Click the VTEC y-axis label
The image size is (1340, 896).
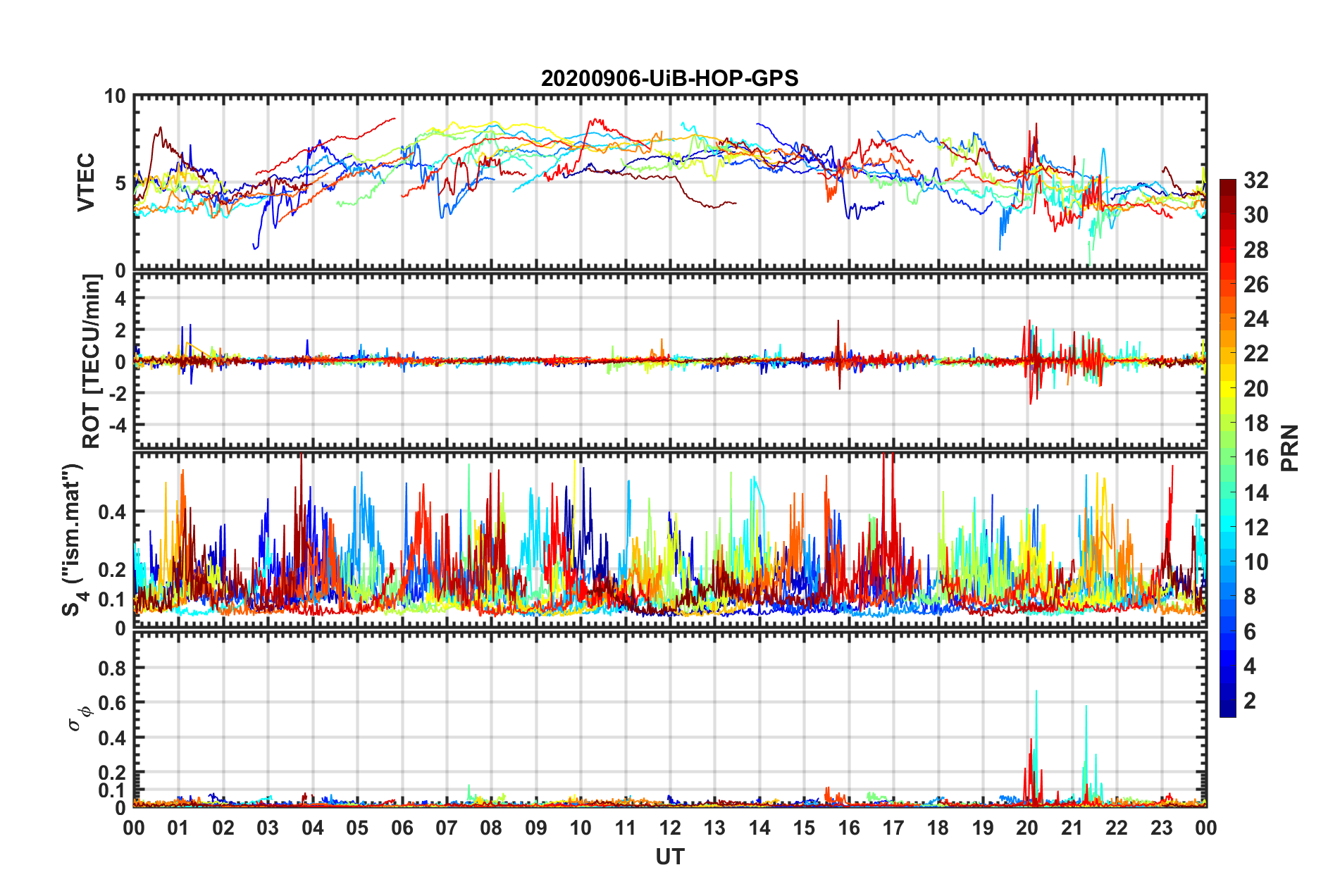tap(85, 182)
